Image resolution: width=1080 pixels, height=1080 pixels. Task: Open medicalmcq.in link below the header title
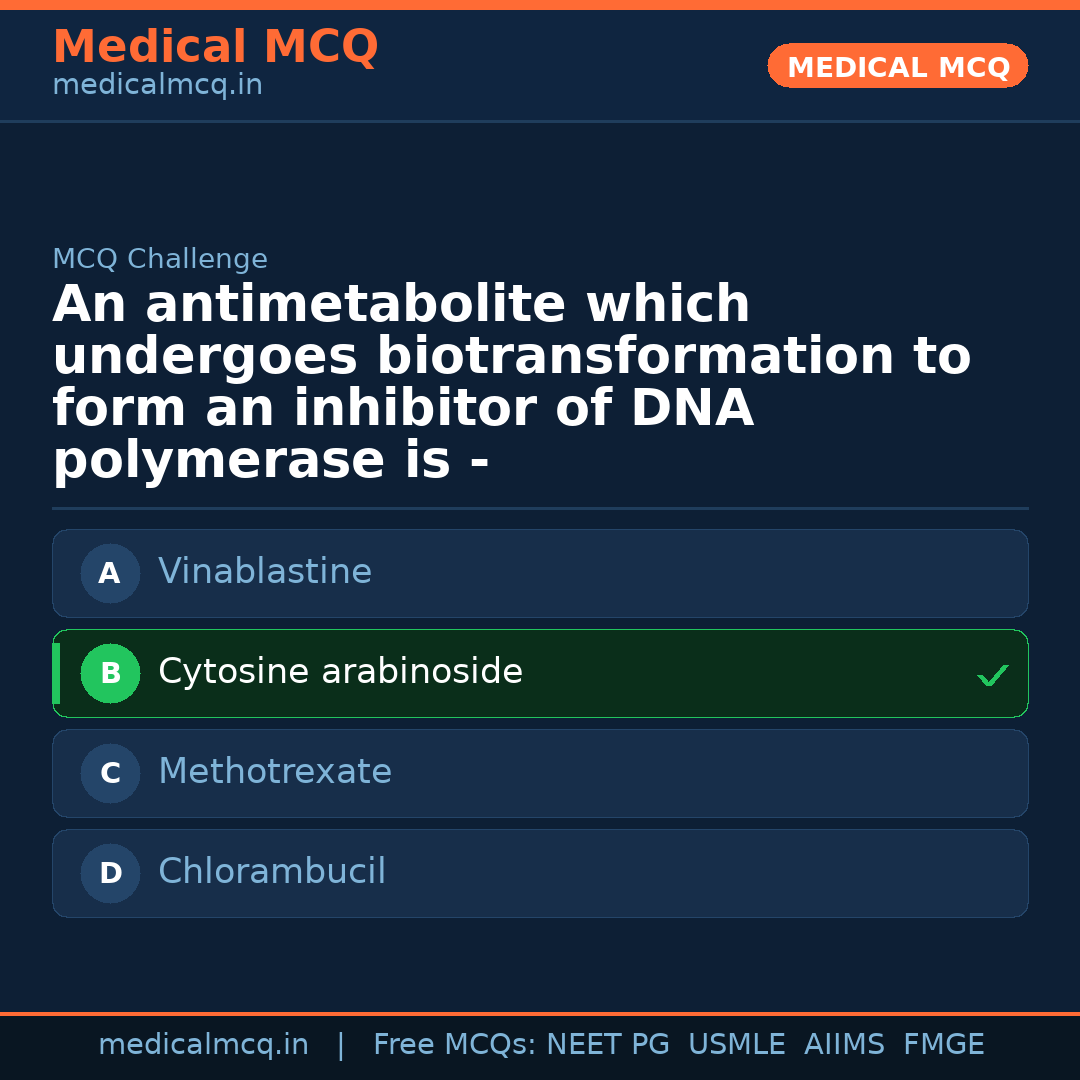click(157, 86)
